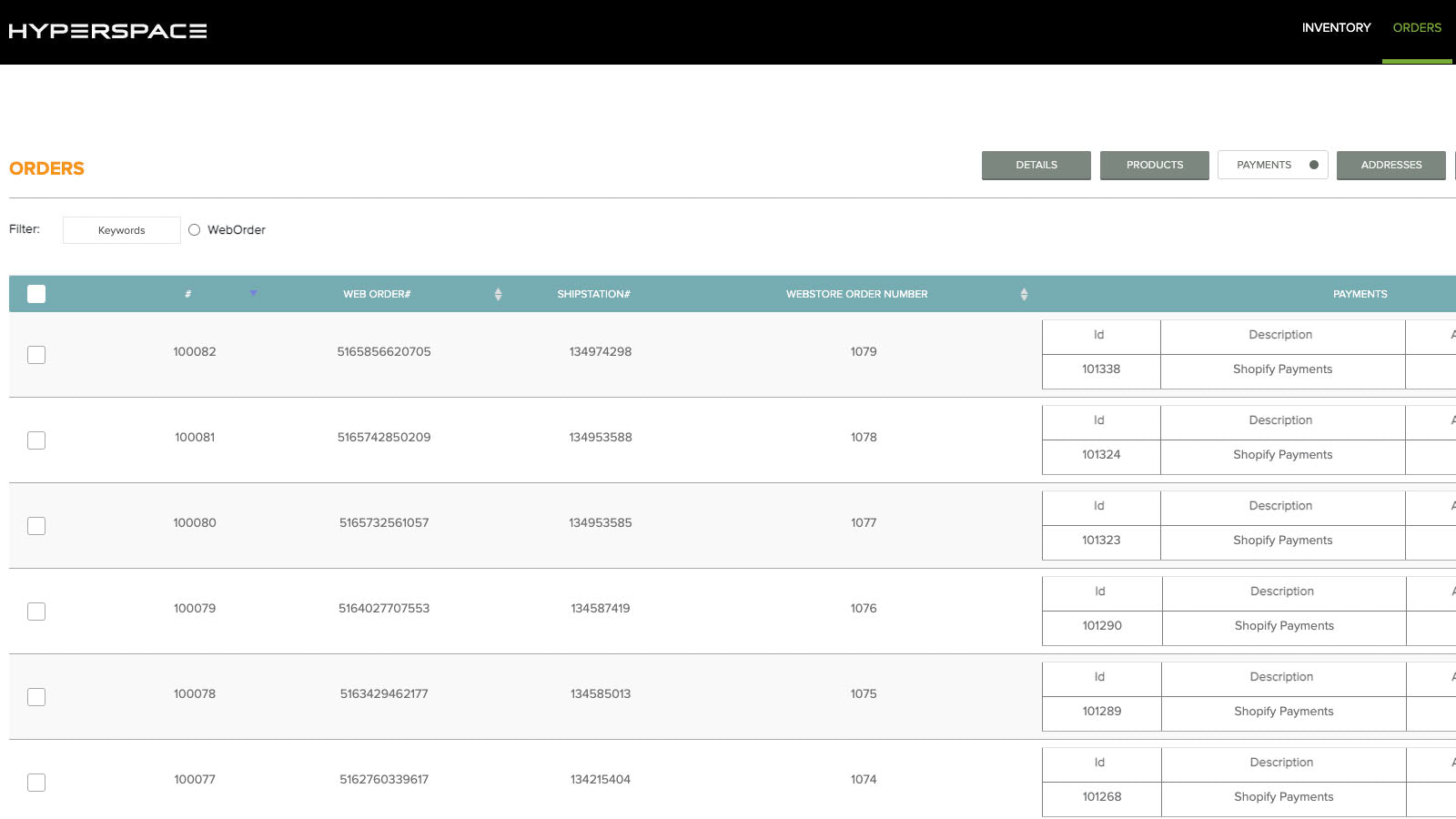This screenshot has height=819, width=1456.
Task: Click the Orders page heading
Action: pyautogui.click(x=46, y=168)
